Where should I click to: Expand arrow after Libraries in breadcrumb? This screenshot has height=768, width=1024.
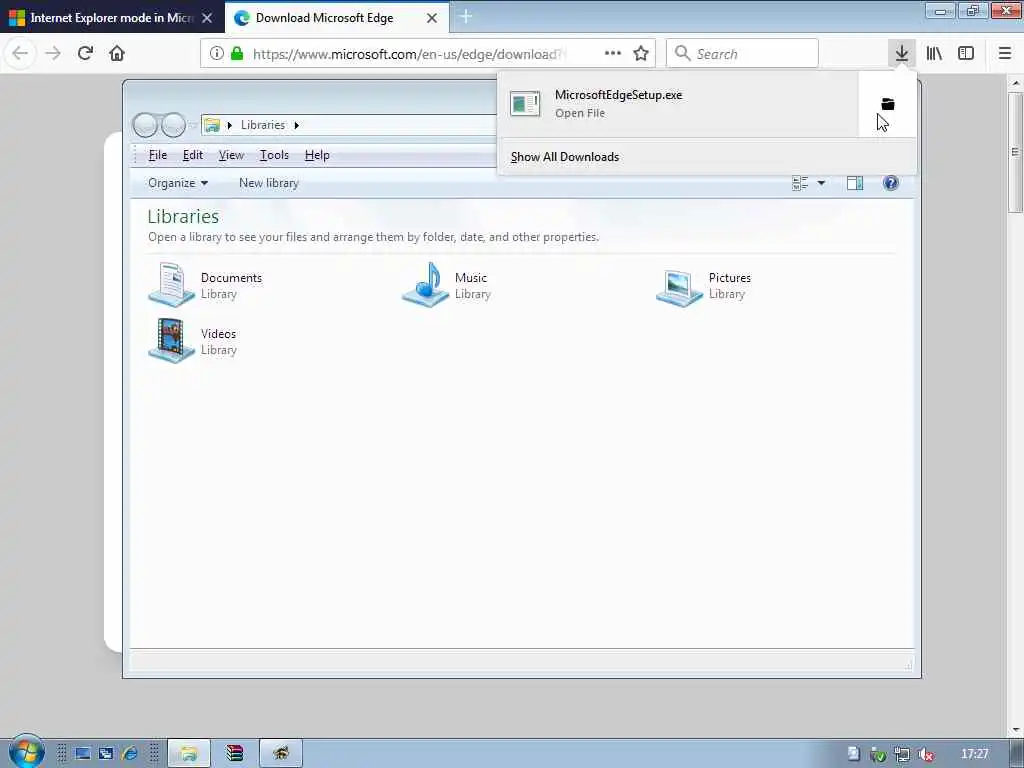[x=296, y=125]
